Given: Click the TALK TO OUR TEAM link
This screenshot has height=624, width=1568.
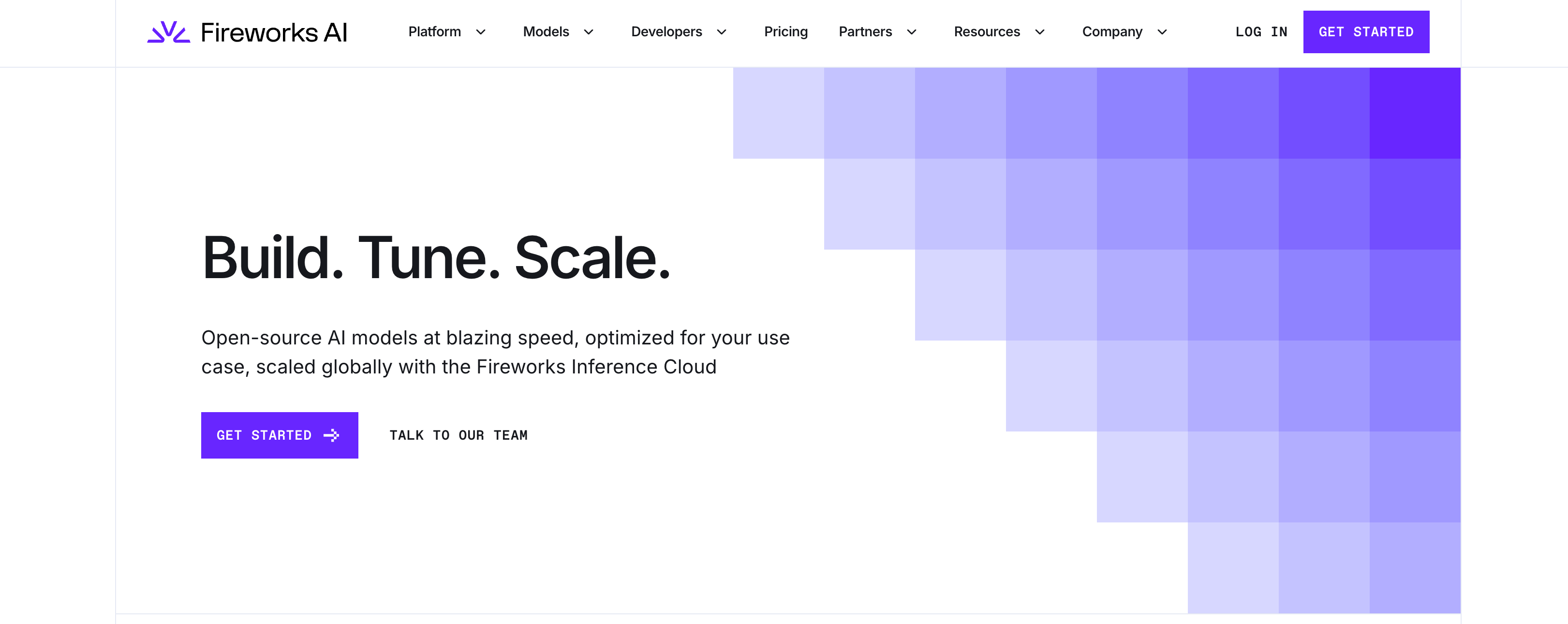Looking at the screenshot, I should 459,435.
